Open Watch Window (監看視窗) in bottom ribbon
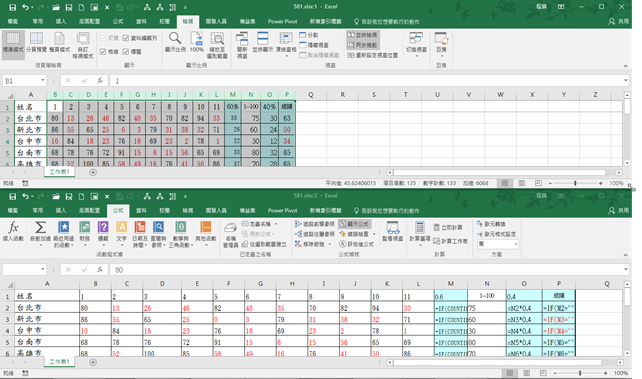Viewport: 642px width, 379px height. pos(393,231)
